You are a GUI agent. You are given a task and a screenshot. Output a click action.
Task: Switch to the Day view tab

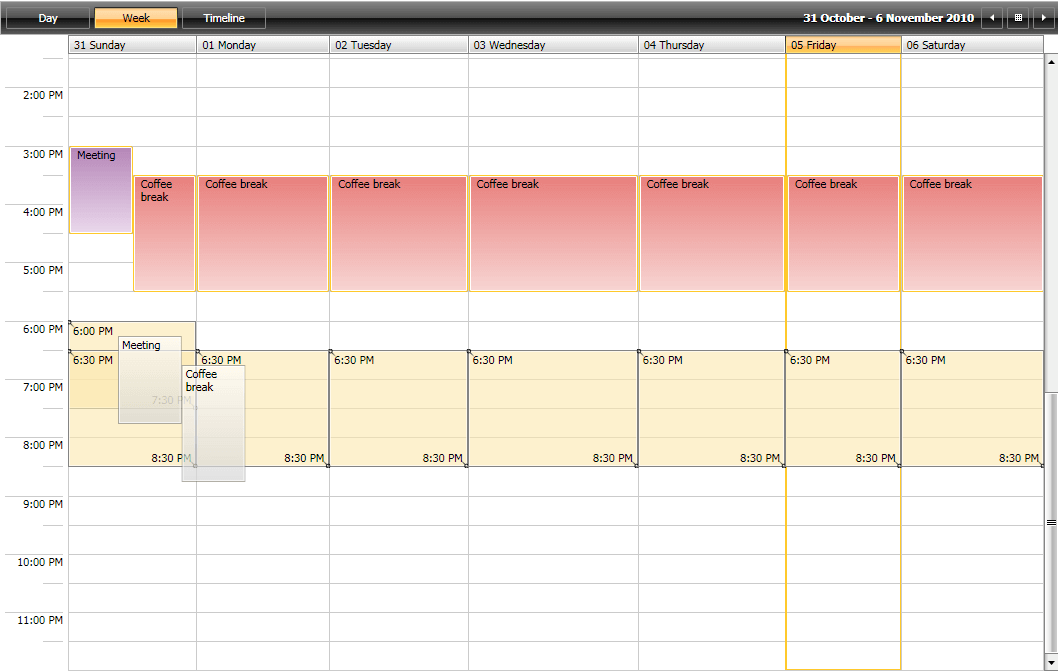point(47,17)
